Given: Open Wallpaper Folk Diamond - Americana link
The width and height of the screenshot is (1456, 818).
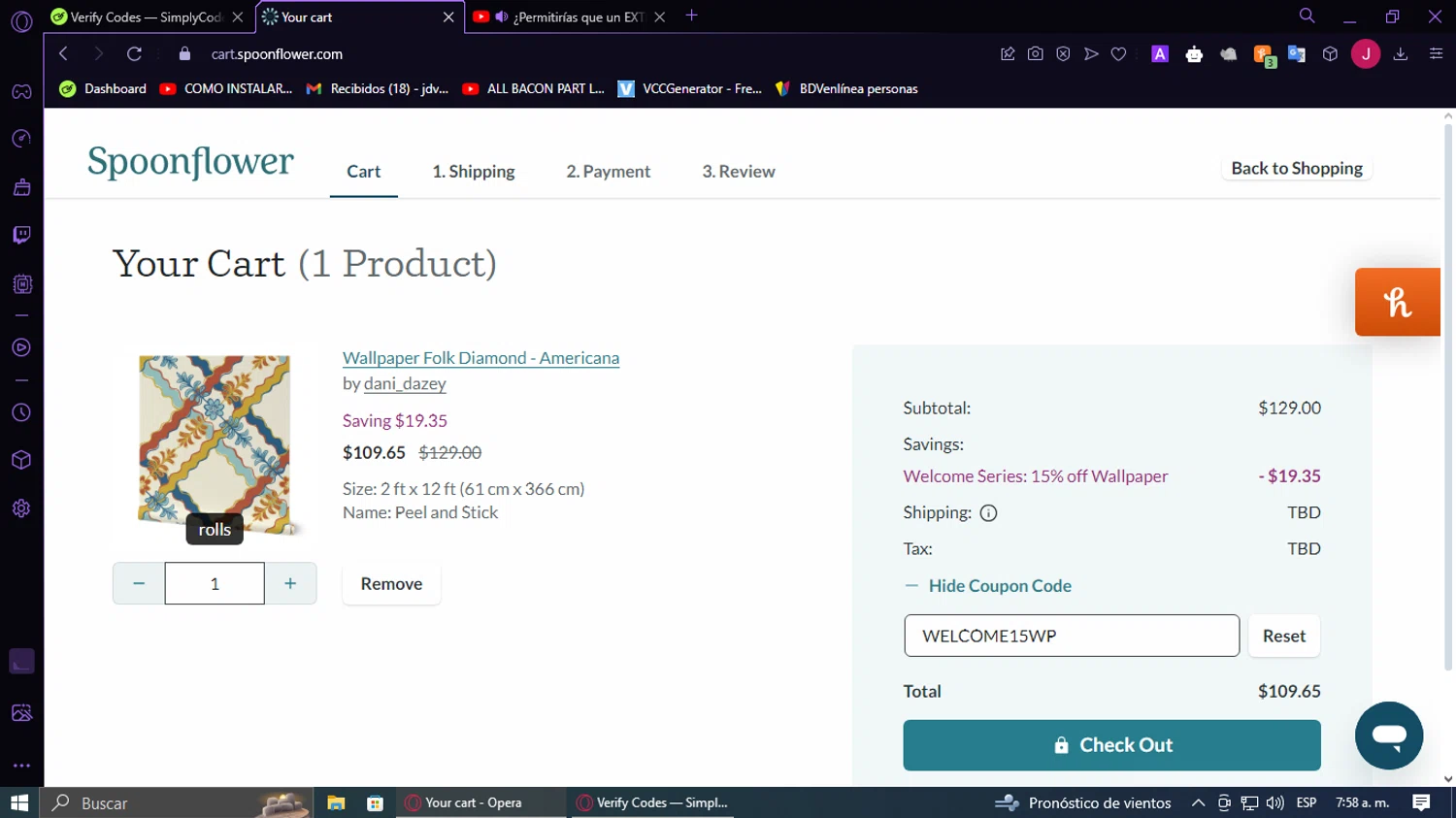Looking at the screenshot, I should click(480, 358).
